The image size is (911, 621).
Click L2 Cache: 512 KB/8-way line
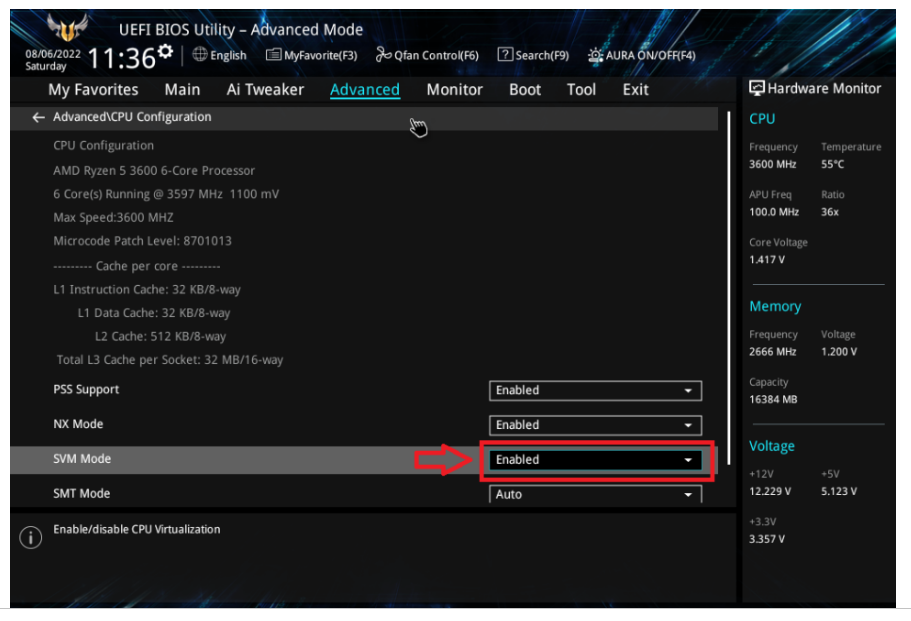click(x=160, y=337)
